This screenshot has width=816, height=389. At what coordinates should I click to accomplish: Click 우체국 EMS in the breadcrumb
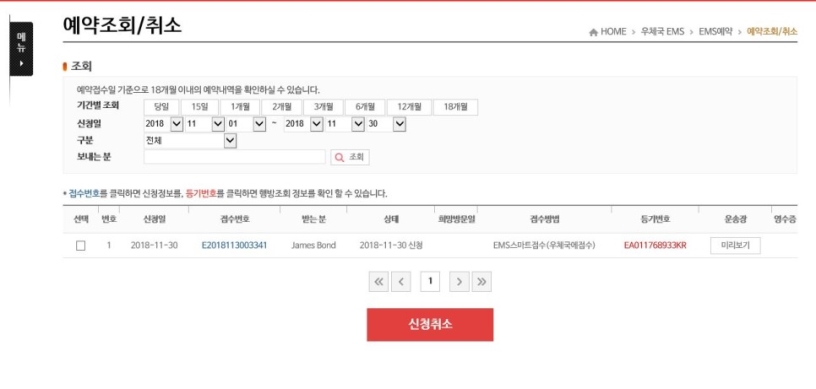662,32
